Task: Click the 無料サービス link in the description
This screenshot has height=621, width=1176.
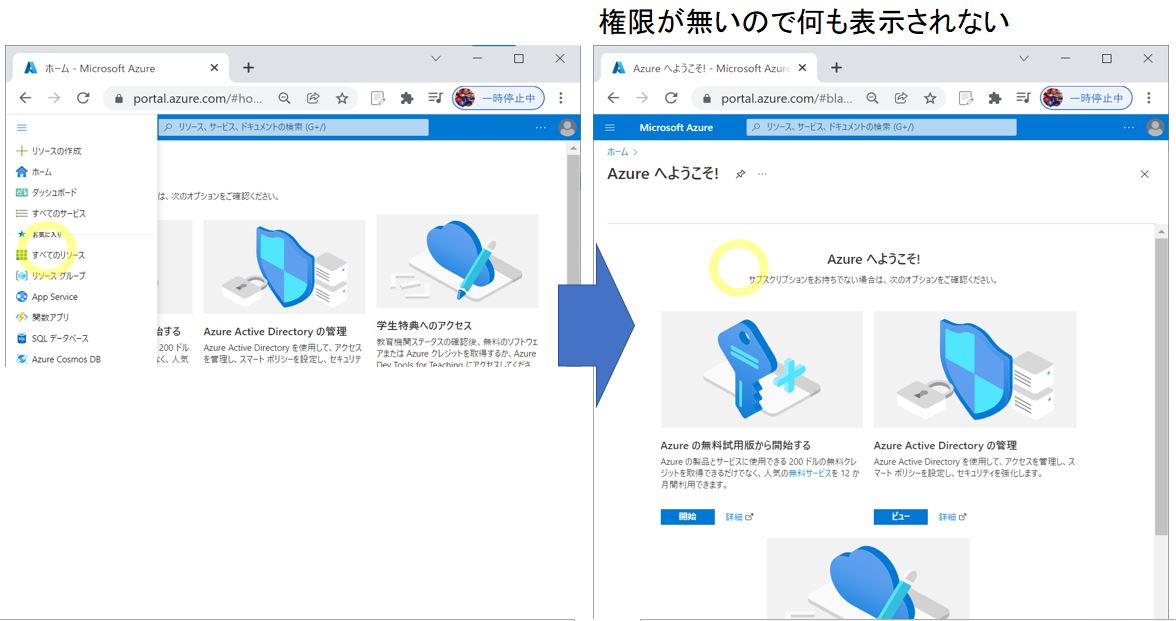Action: pos(809,473)
